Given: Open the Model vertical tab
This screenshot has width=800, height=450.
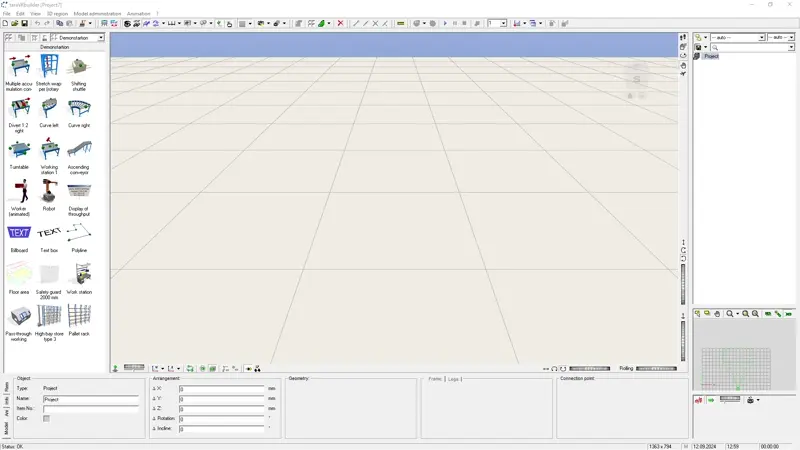Looking at the screenshot, I should tap(7, 428).
